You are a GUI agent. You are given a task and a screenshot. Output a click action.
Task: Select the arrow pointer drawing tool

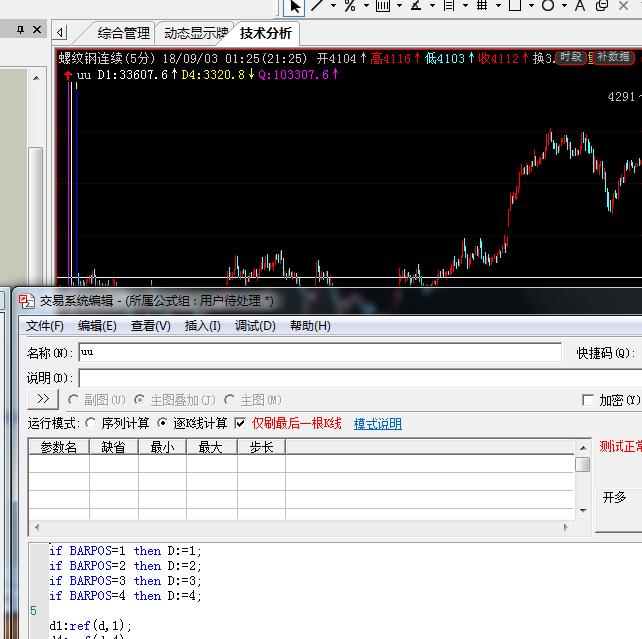295,6
